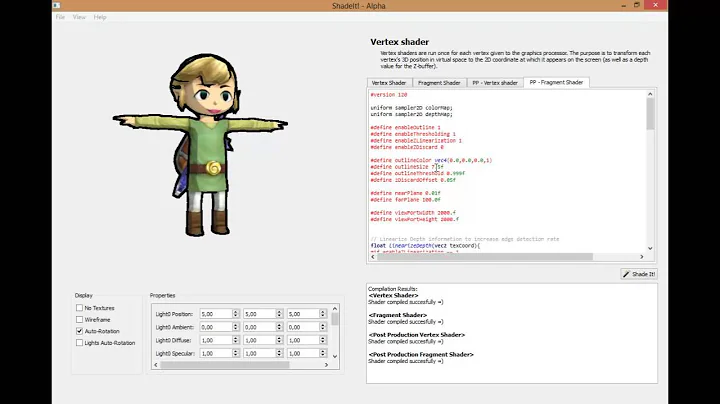
Task: Click the 3D Link character model preview
Action: [x=201, y=145]
